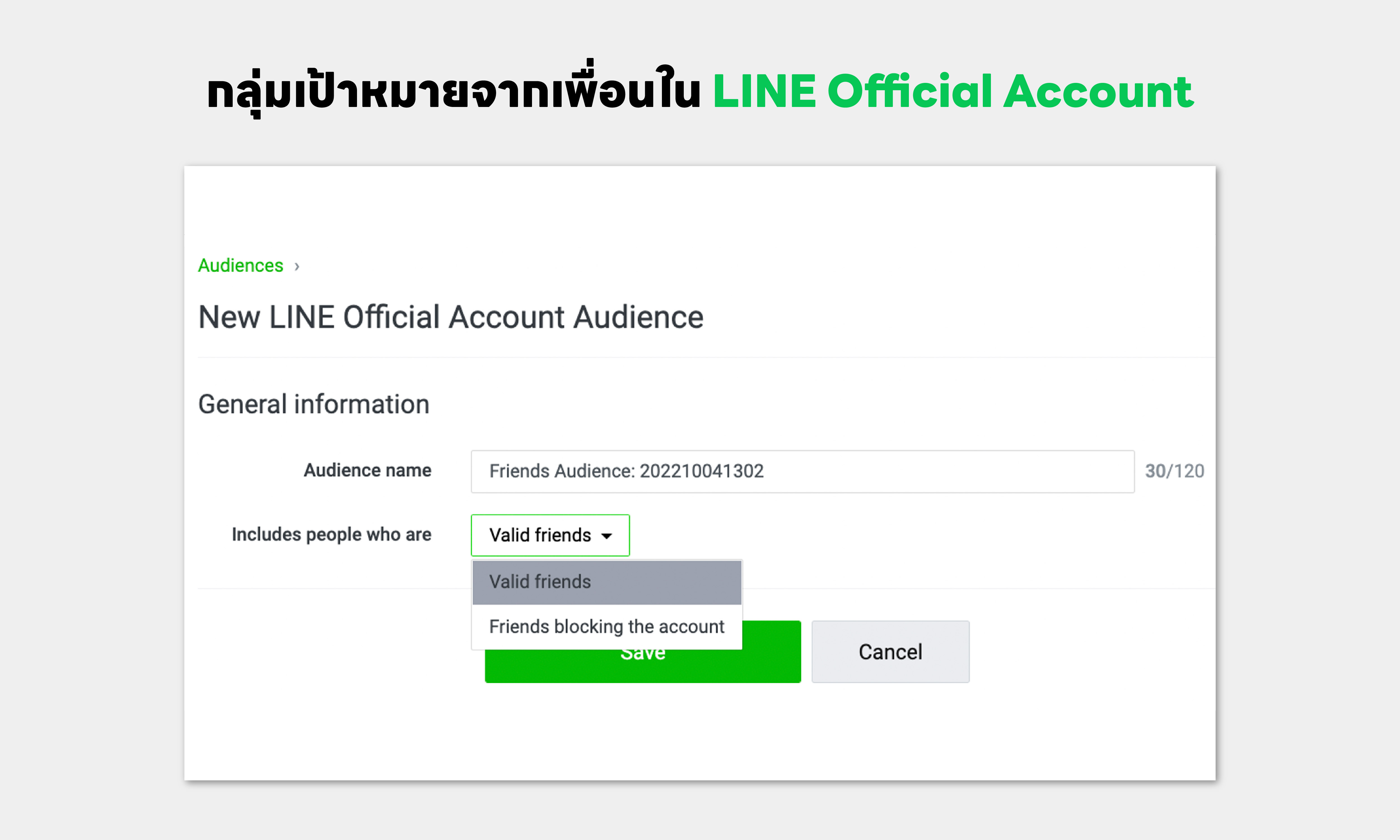Click the New LINE Official Account Audience title
The image size is (1400, 840).
coord(451,317)
